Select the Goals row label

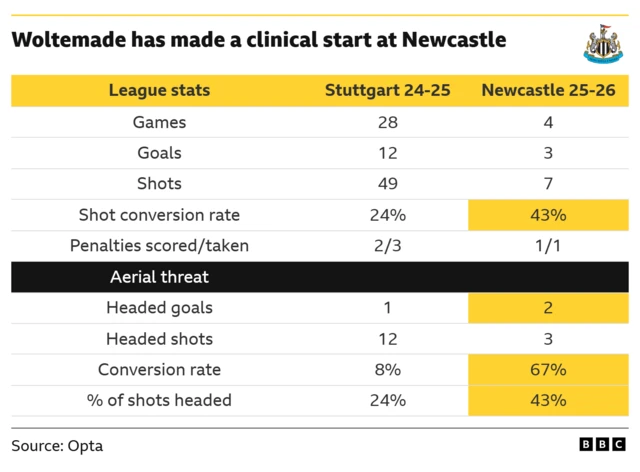point(159,153)
